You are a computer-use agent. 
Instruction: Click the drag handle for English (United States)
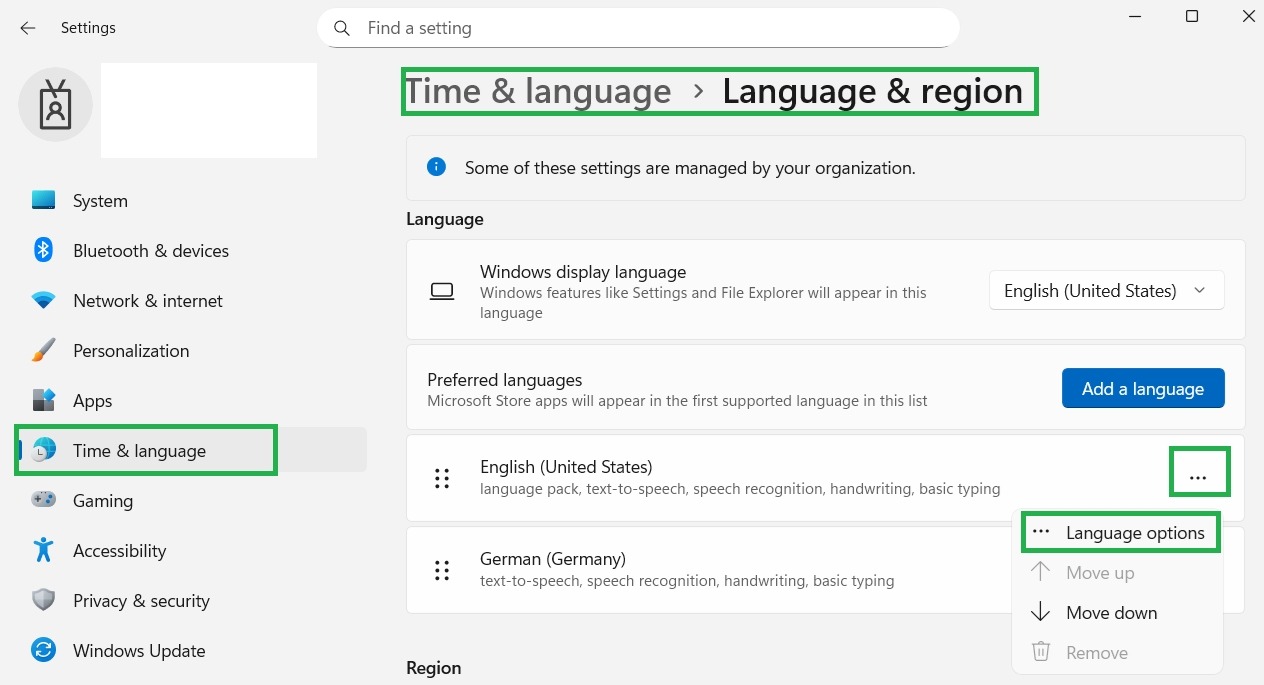(x=442, y=478)
